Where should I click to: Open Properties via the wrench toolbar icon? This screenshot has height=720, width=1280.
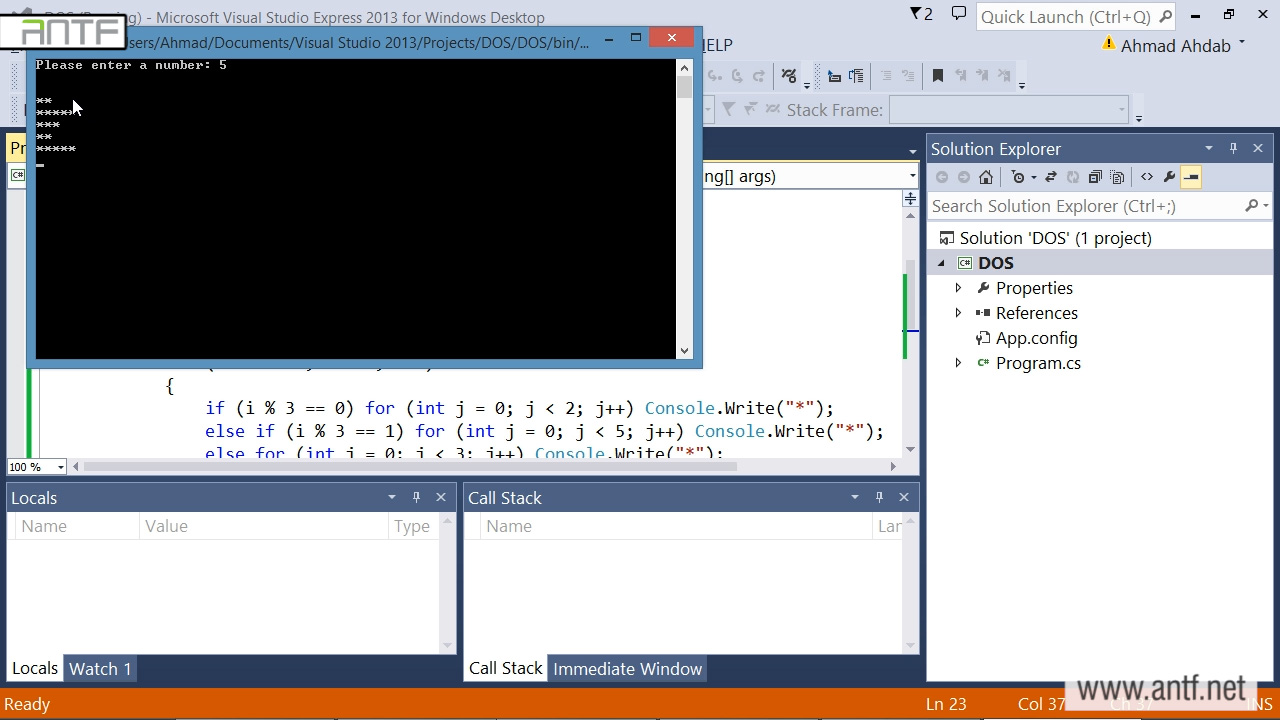1169,177
